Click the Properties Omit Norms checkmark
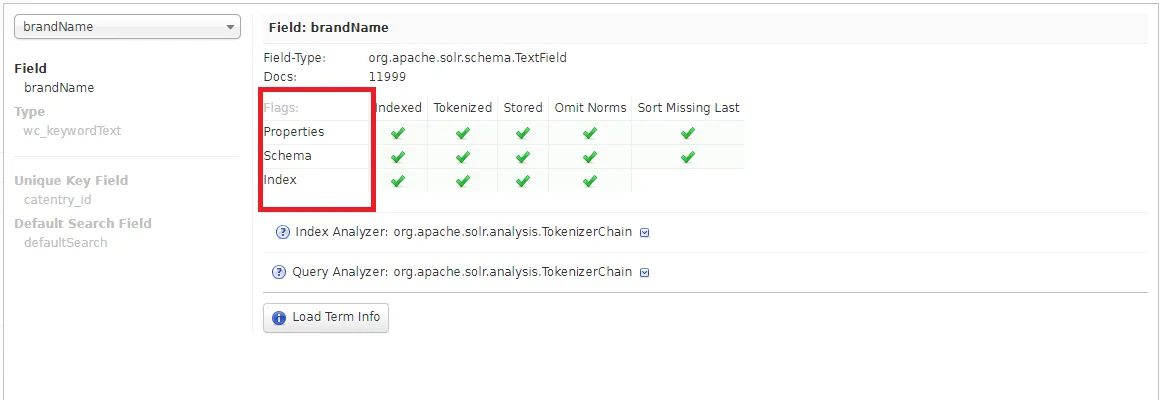 590,132
